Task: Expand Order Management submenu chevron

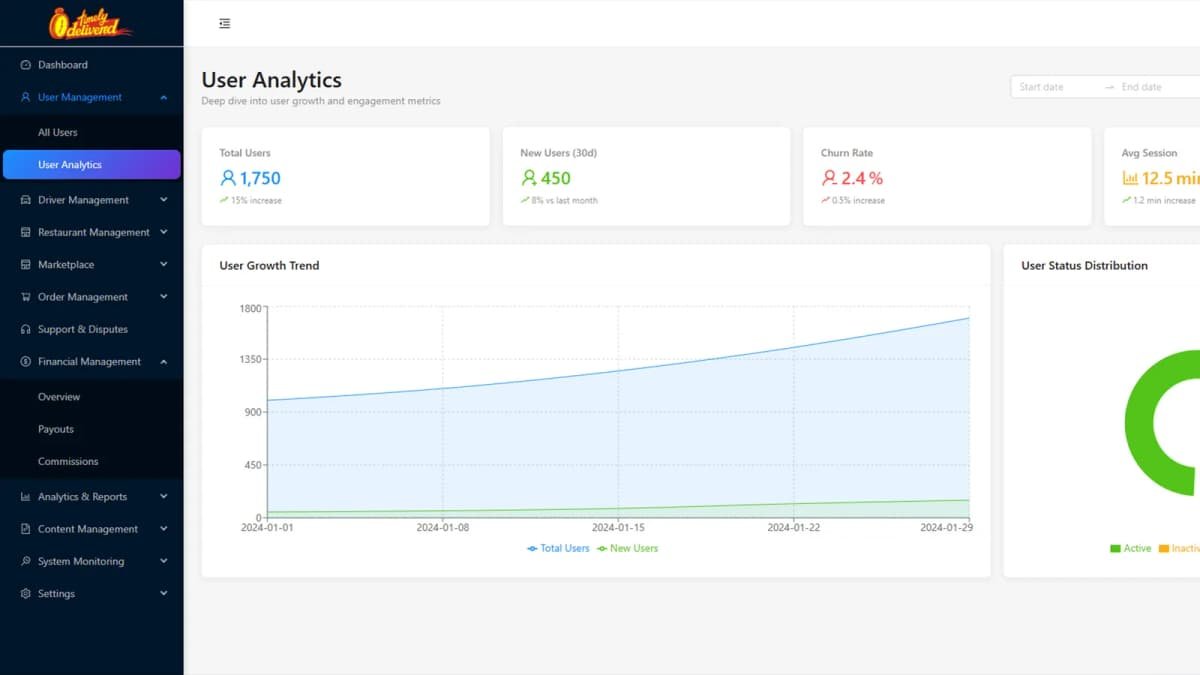Action: (x=164, y=297)
